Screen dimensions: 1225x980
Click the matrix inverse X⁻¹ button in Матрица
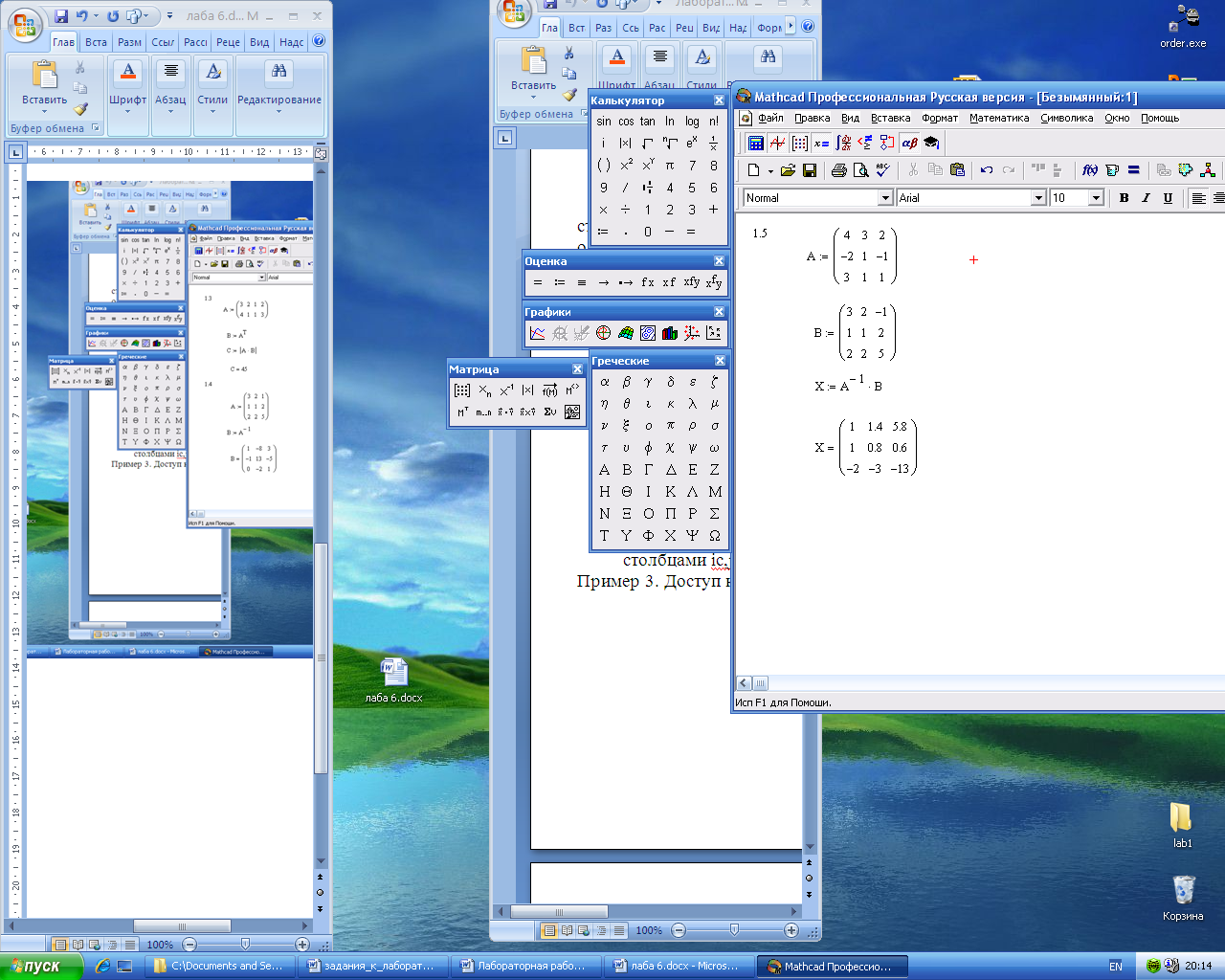[x=506, y=390]
